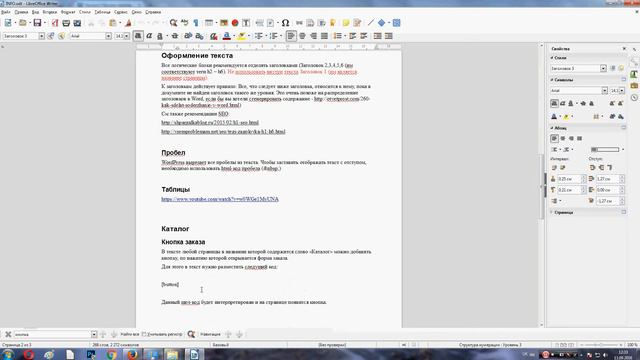Insert a chart with the red circle icon
640x360 pixels.
click(235, 23)
